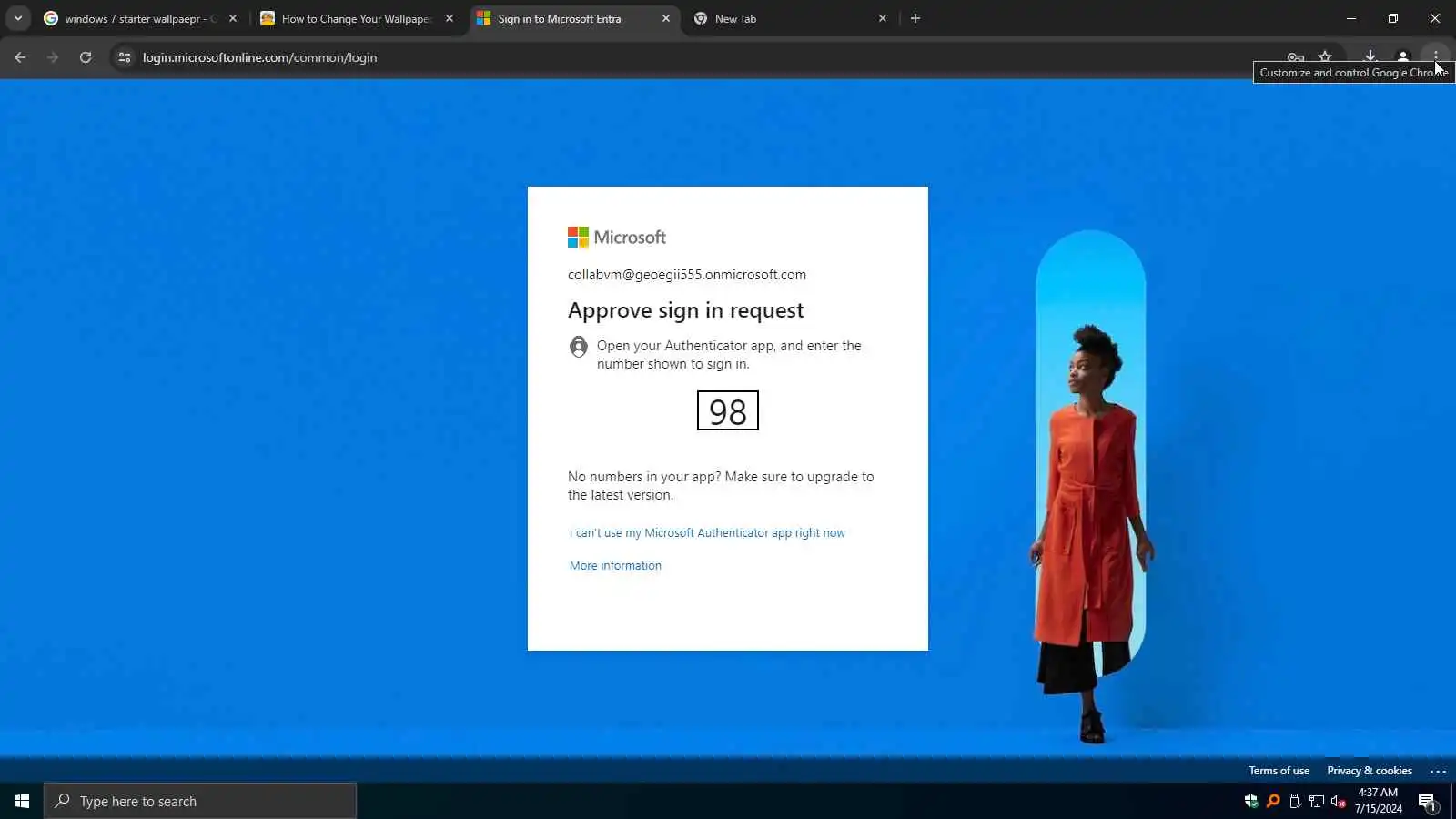Screen dimensions: 1456x819
Task: Open the Windows Start menu
Action: (x=22, y=801)
